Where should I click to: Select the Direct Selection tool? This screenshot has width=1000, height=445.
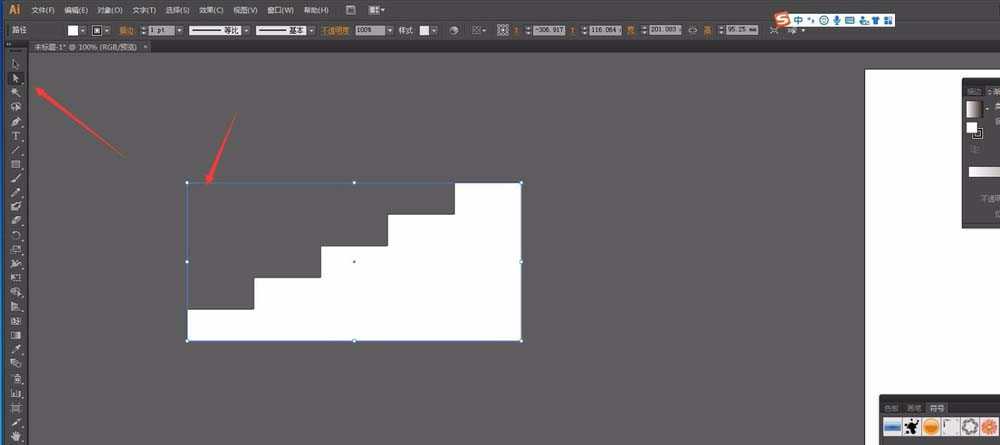[16, 78]
